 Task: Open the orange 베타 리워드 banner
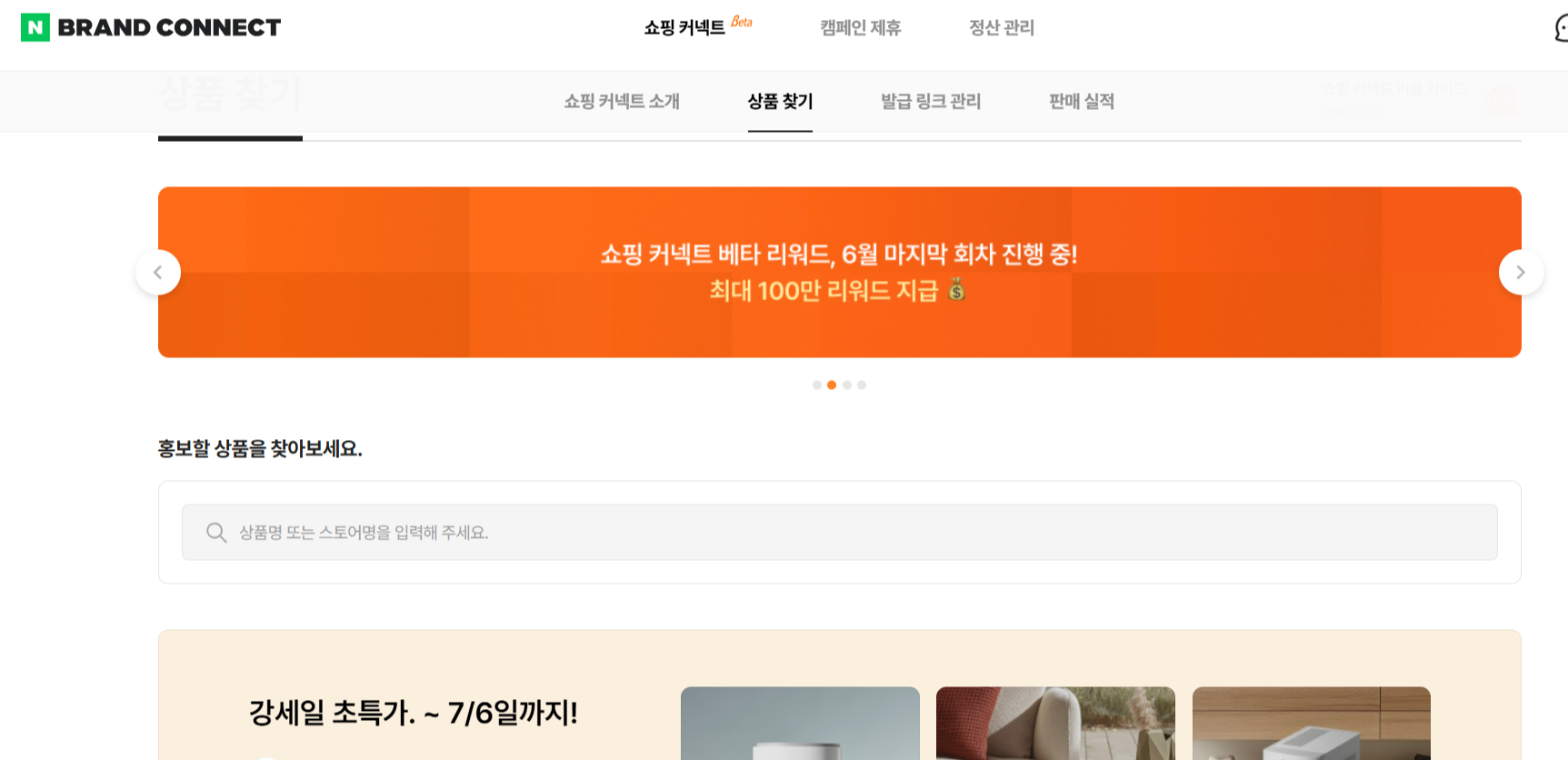[x=839, y=272]
